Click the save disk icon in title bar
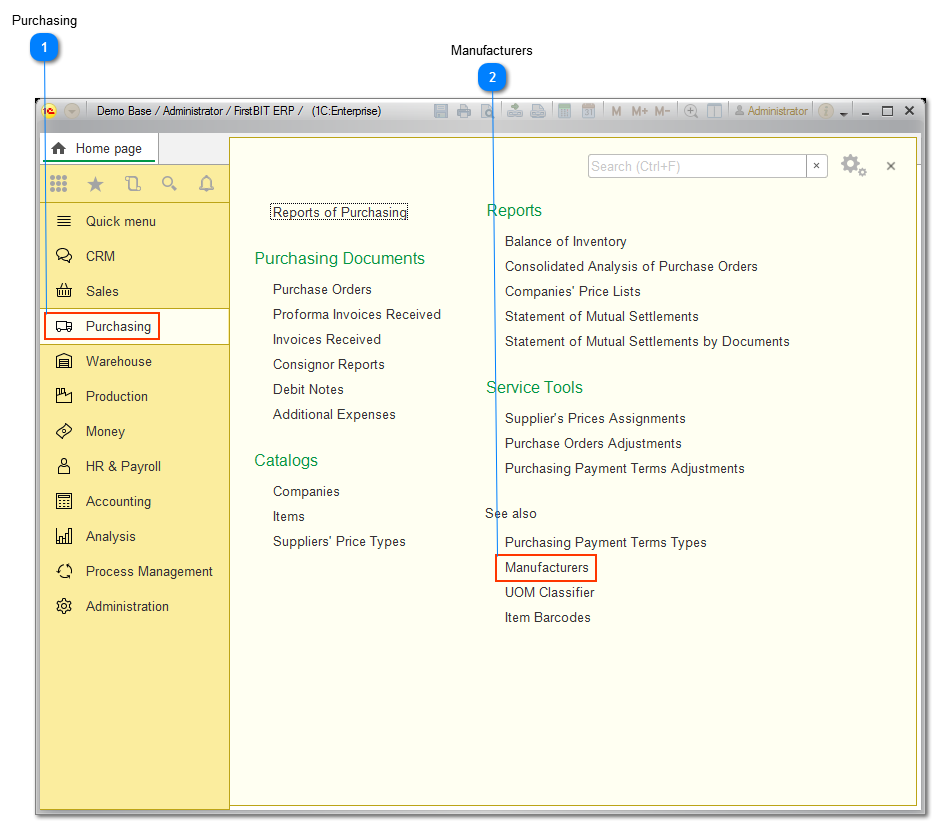935x824 pixels. click(x=441, y=111)
